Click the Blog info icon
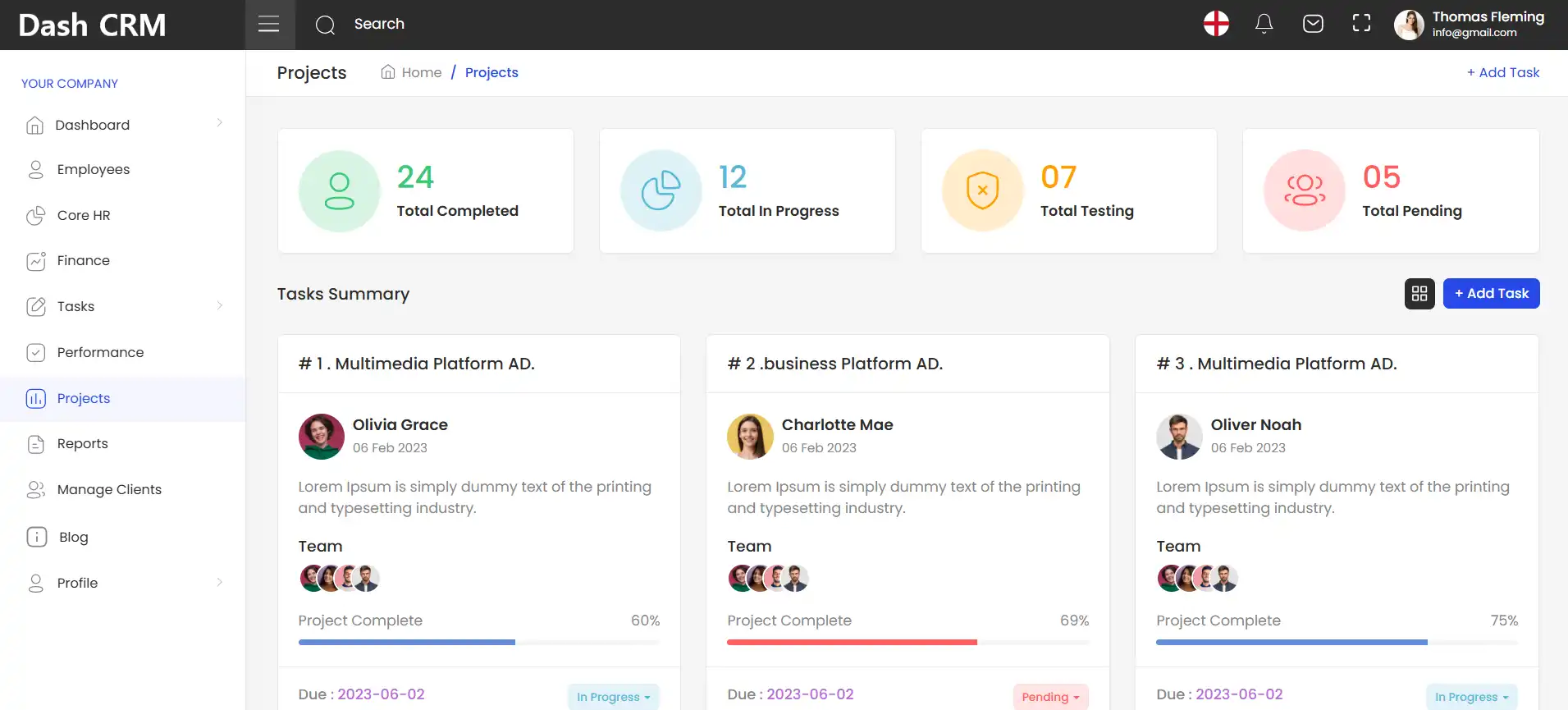 [36, 537]
